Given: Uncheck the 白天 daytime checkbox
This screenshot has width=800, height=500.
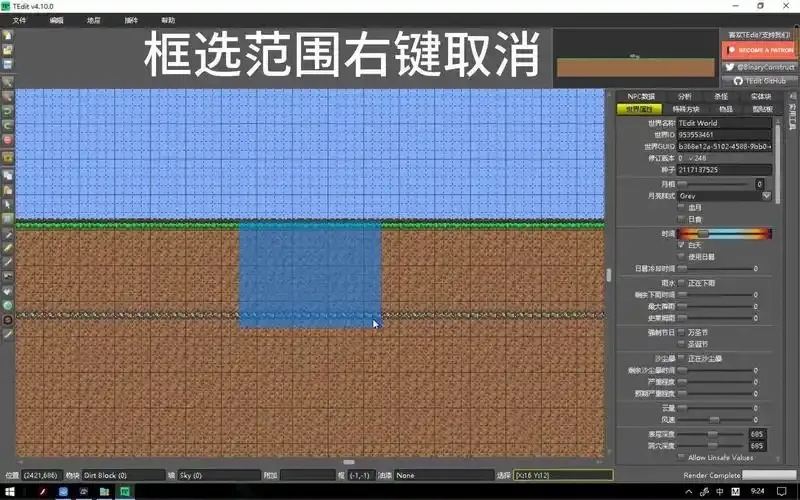Looking at the screenshot, I should [x=681, y=245].
